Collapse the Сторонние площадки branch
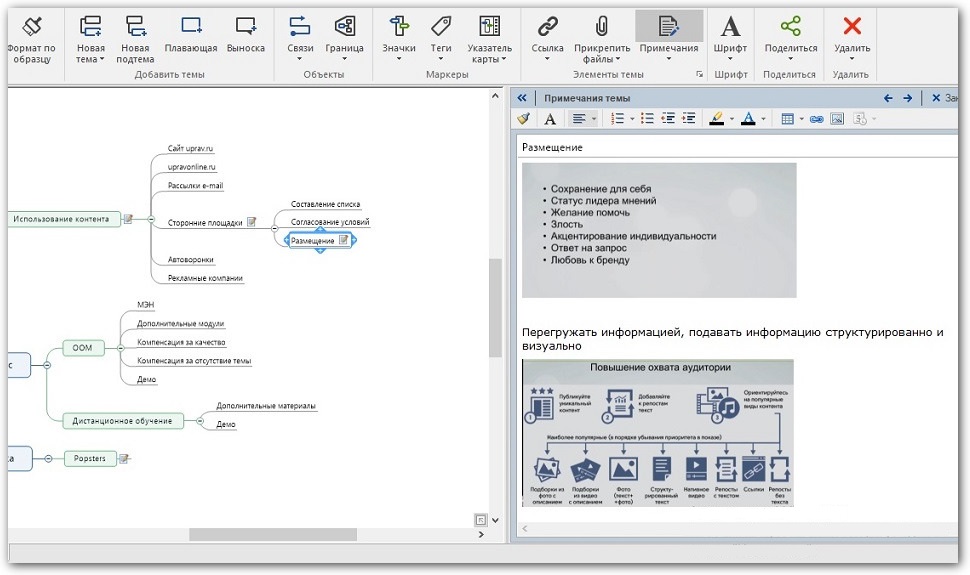Screen dimensions: 970x575 point(275,227)
